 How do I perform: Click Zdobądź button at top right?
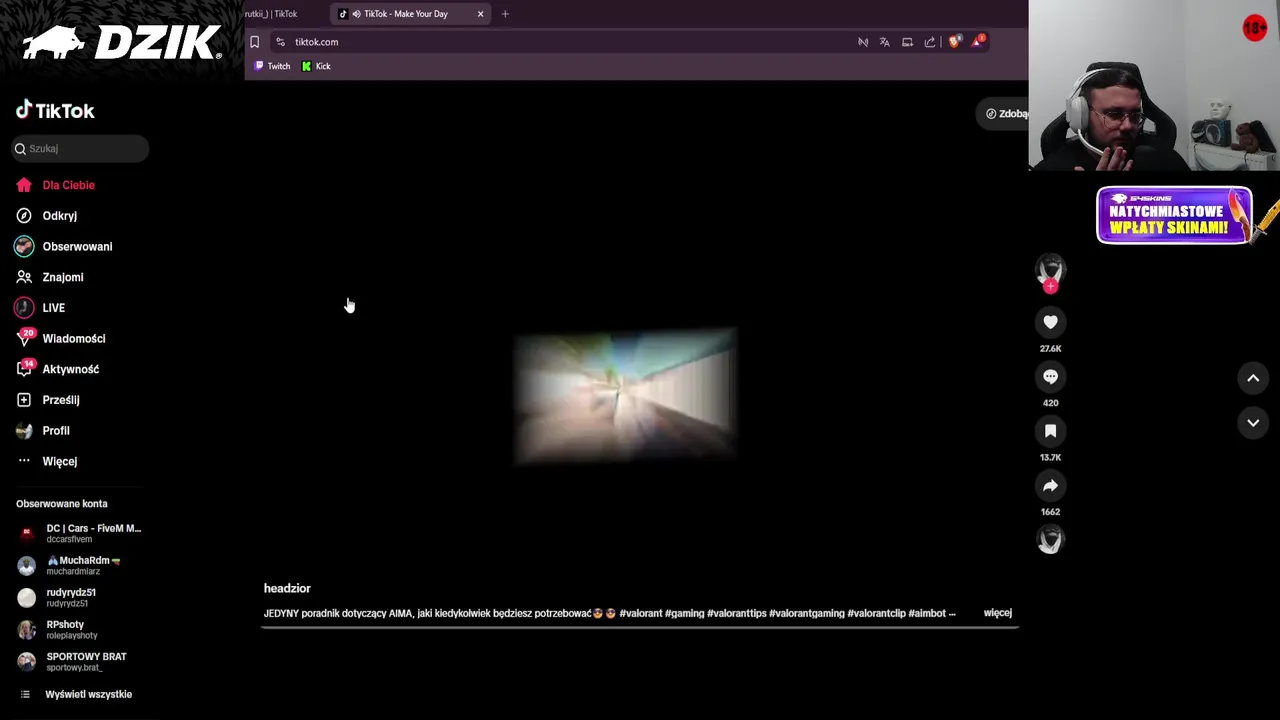click(1004, 113)
